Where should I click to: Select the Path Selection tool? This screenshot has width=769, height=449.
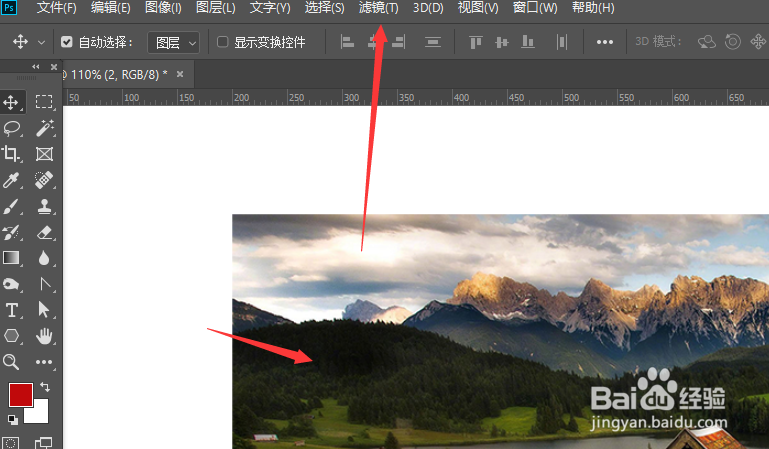pyautogui.click(x=44, y=310)
